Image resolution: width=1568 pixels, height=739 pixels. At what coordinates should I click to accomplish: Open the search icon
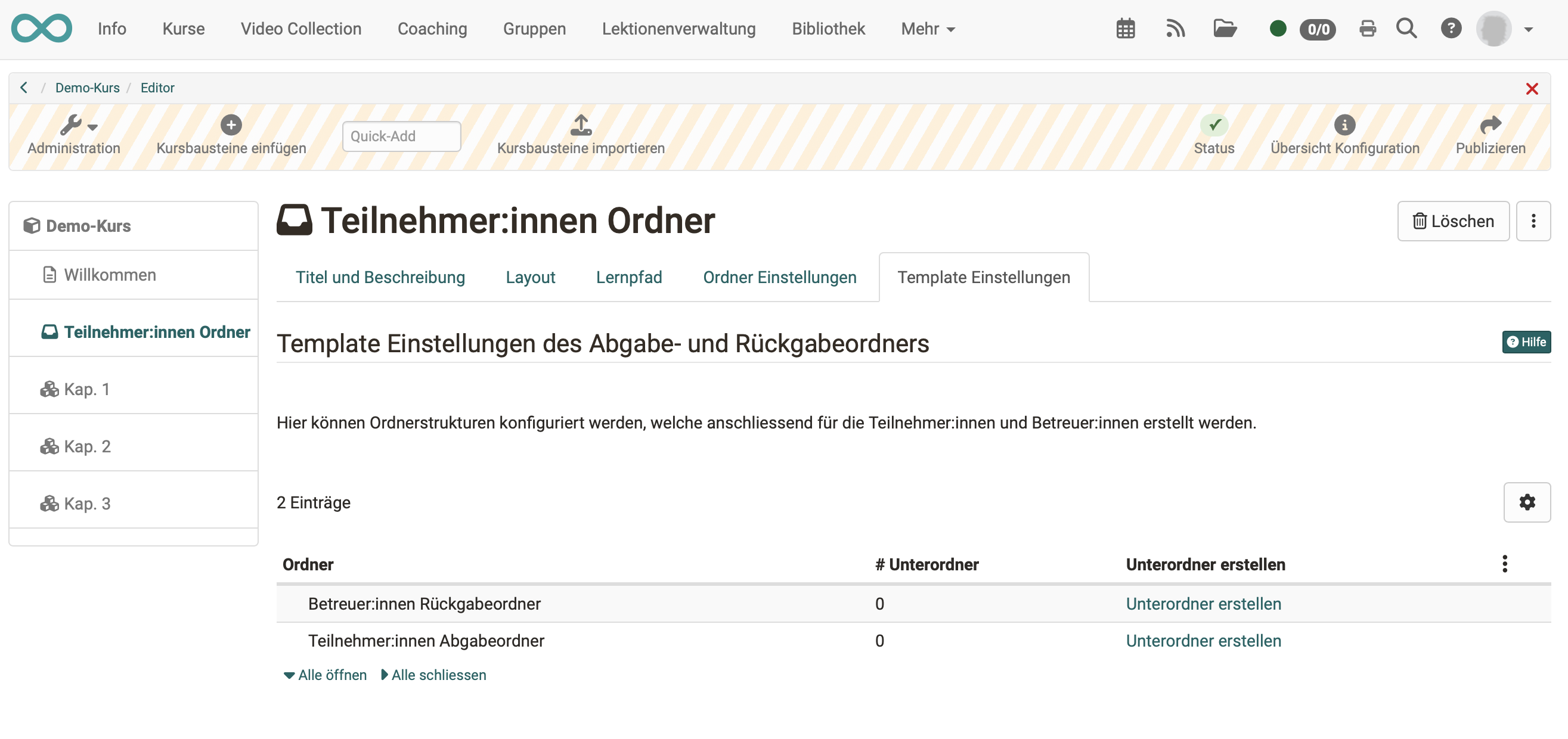pyautogui.click(x=1406, y=29)
